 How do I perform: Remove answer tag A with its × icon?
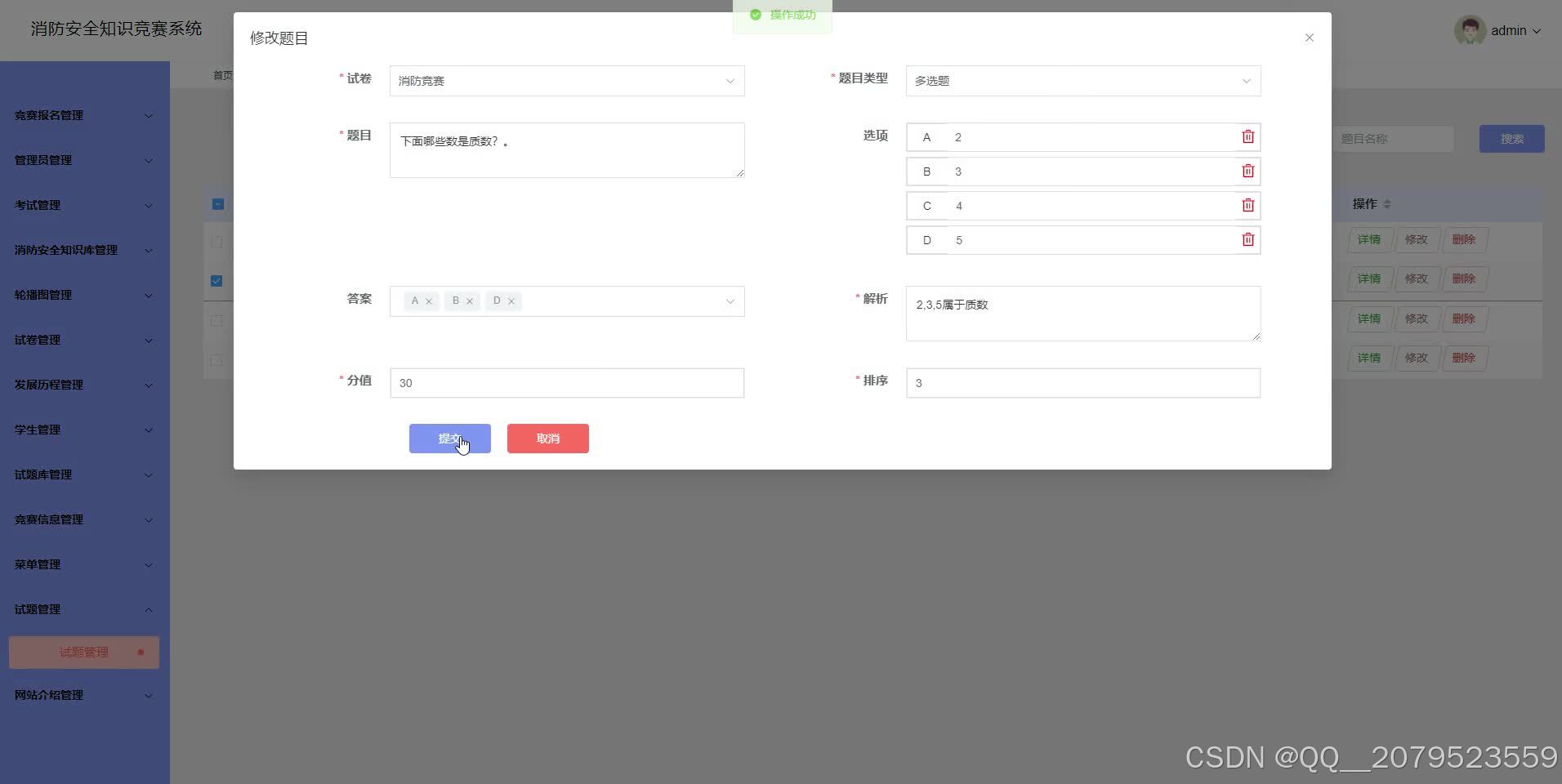pyautogui.click(x=431, y=301)
